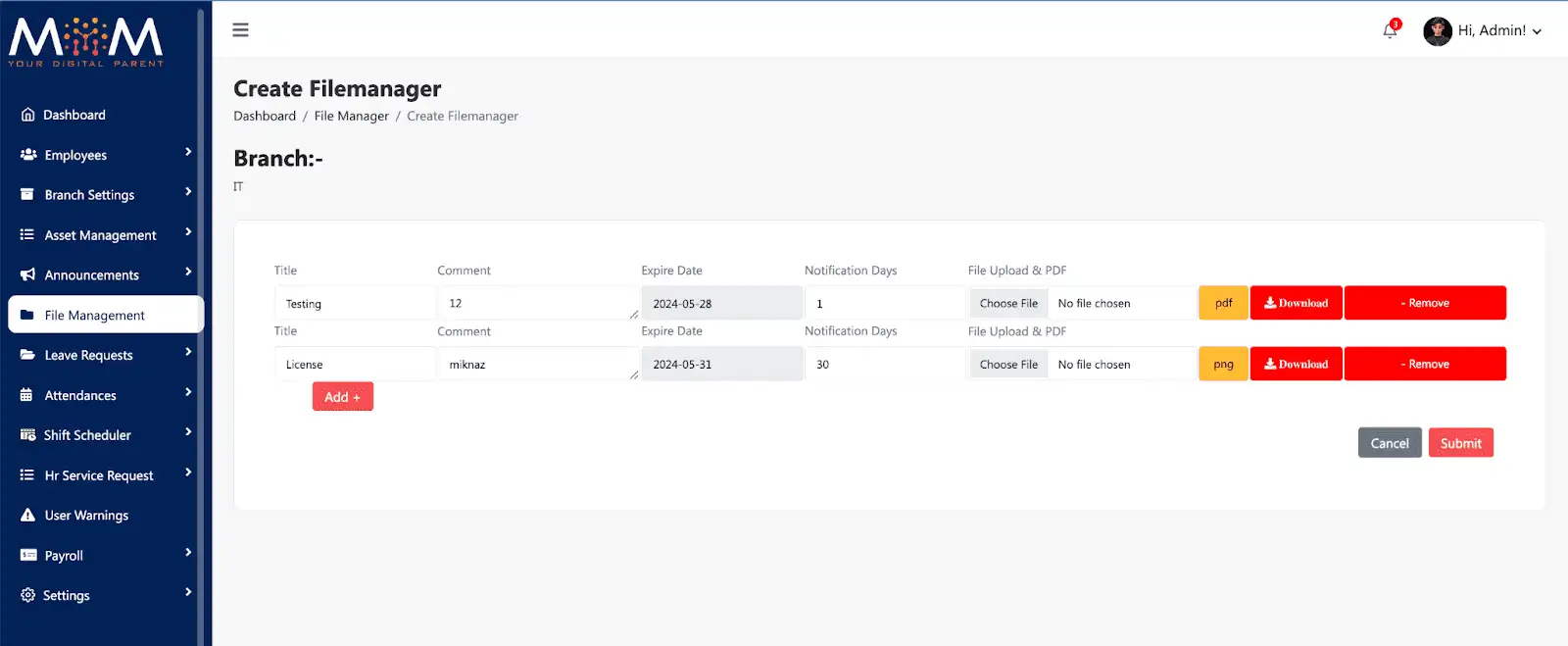The image size is (1568, 646).
Task: Click the yellow pdf badge
Action: [x=1223, y=303]
